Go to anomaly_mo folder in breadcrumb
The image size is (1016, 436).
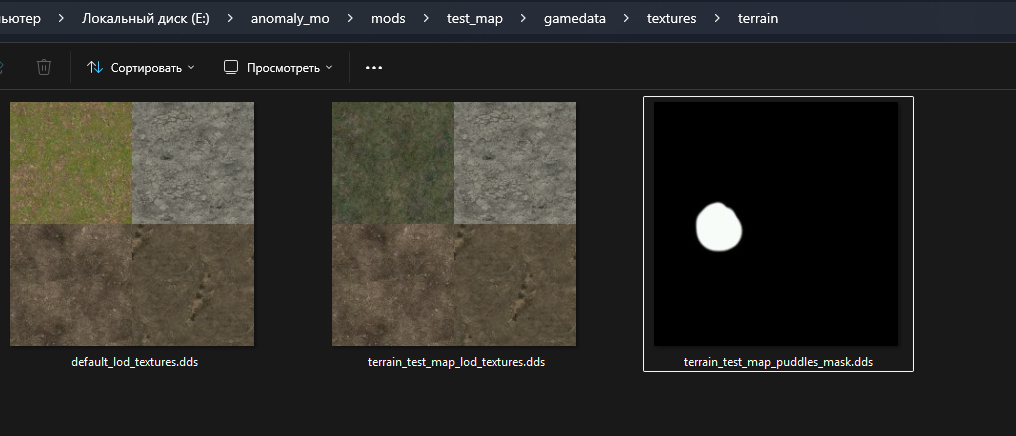[x=290, y=19]
